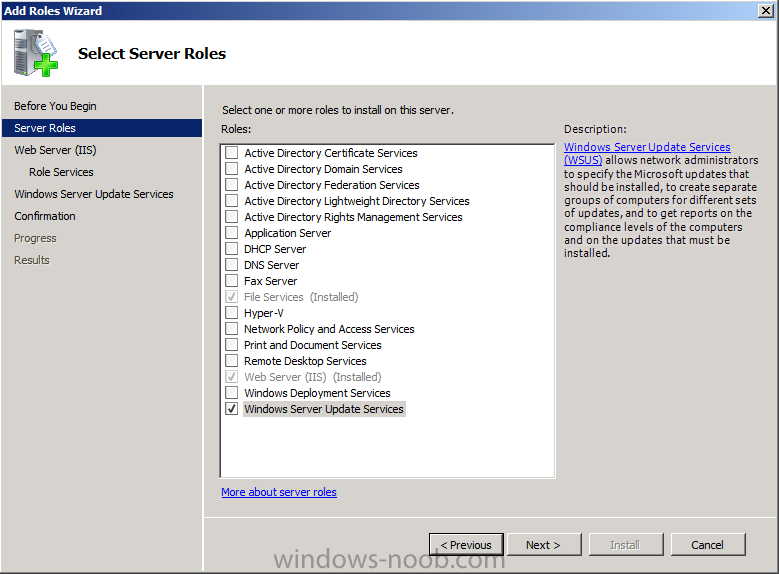Jump to Confirmation step in sidebar
779x574 pixels.
[45, 216]
